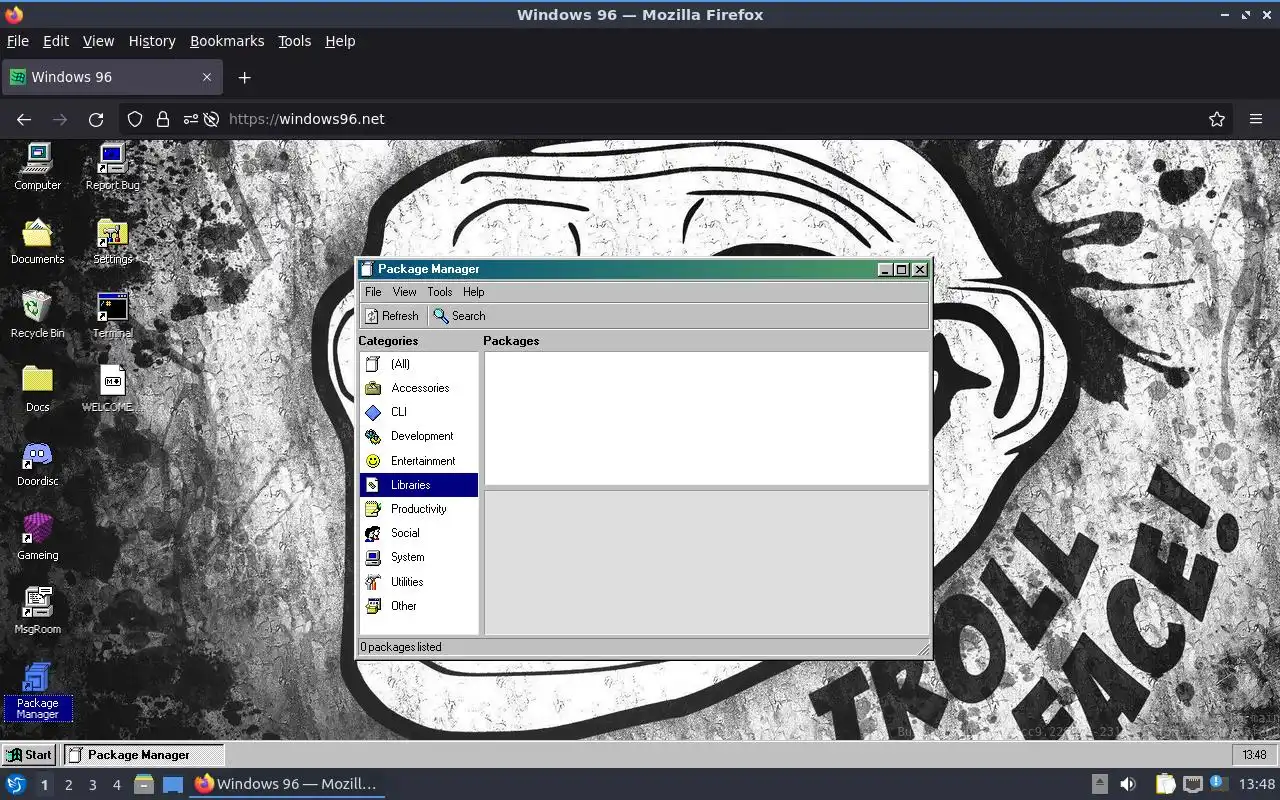
Task: Choose the Productivity category
Action: (x=419, y=509)
